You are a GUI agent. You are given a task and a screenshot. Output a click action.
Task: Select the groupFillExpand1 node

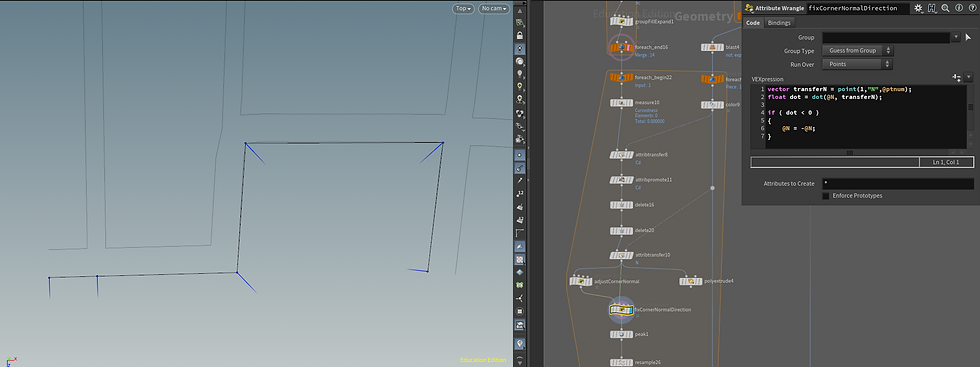click(x=621, y=21)
